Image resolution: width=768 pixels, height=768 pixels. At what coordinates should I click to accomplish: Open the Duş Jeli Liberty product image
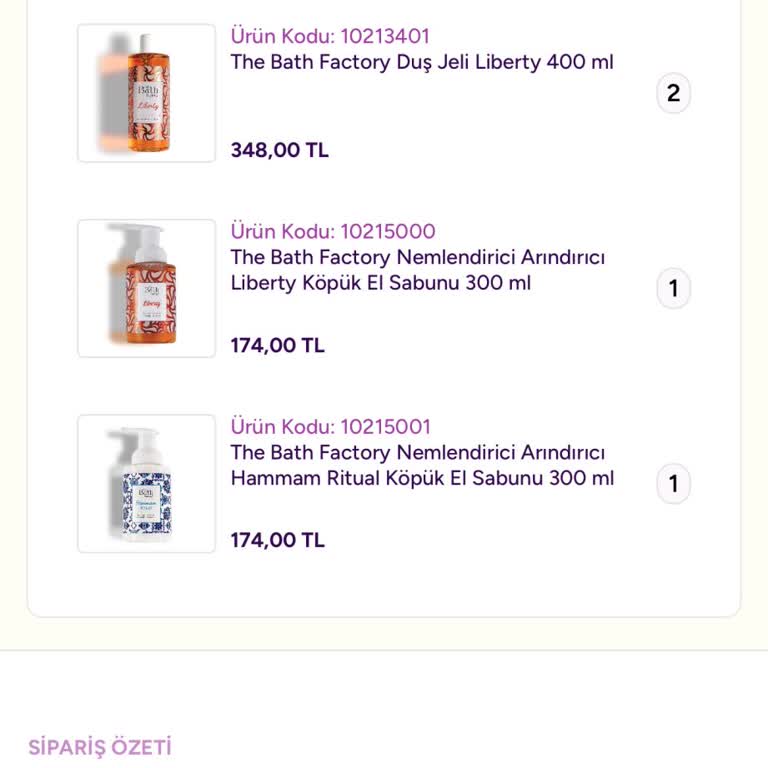pyautogui.click(x=146, y=93)
